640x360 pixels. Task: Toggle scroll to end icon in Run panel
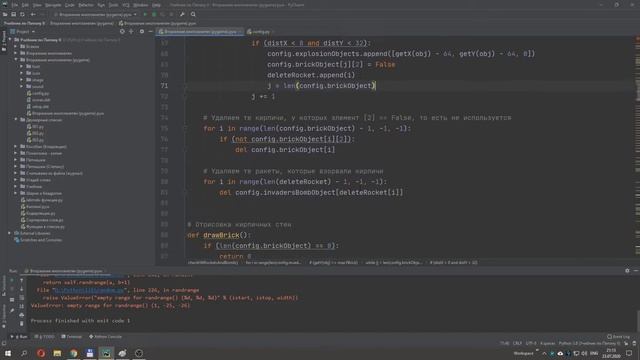[22, 306]
